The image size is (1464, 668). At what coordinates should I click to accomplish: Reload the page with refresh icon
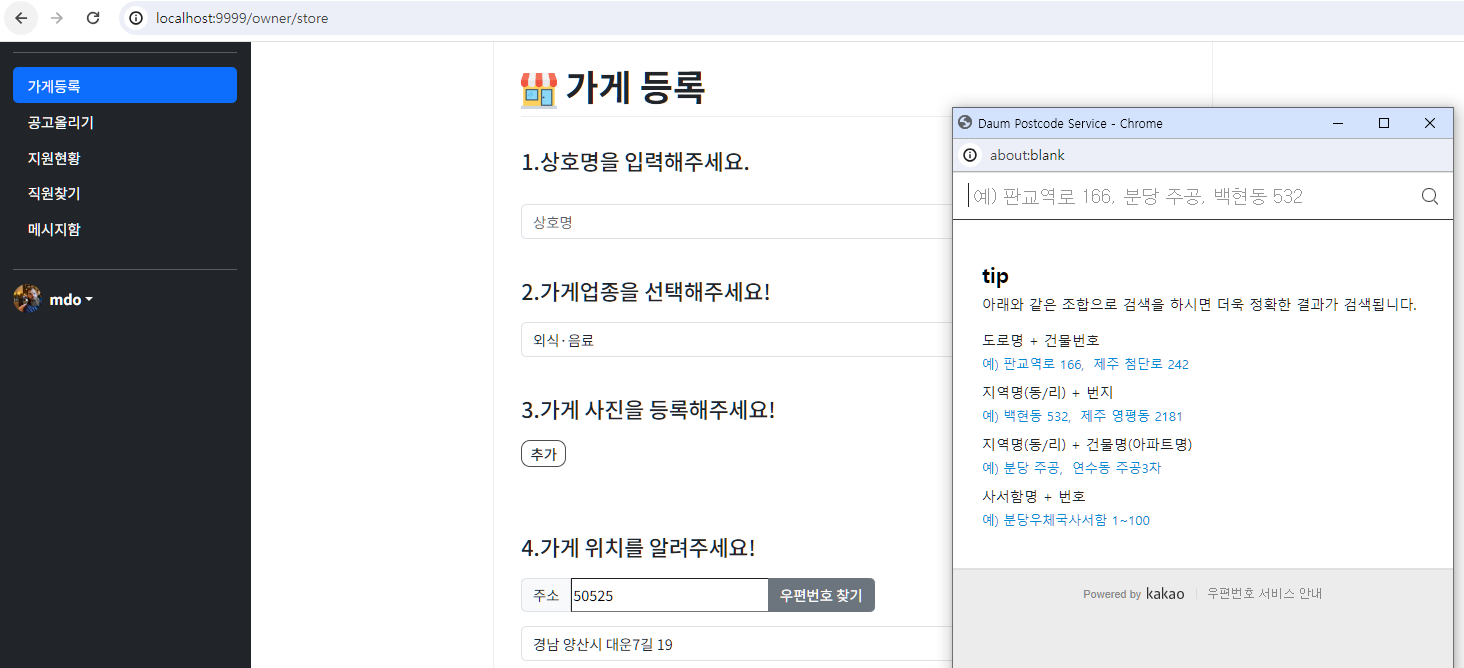coord(93,18)
